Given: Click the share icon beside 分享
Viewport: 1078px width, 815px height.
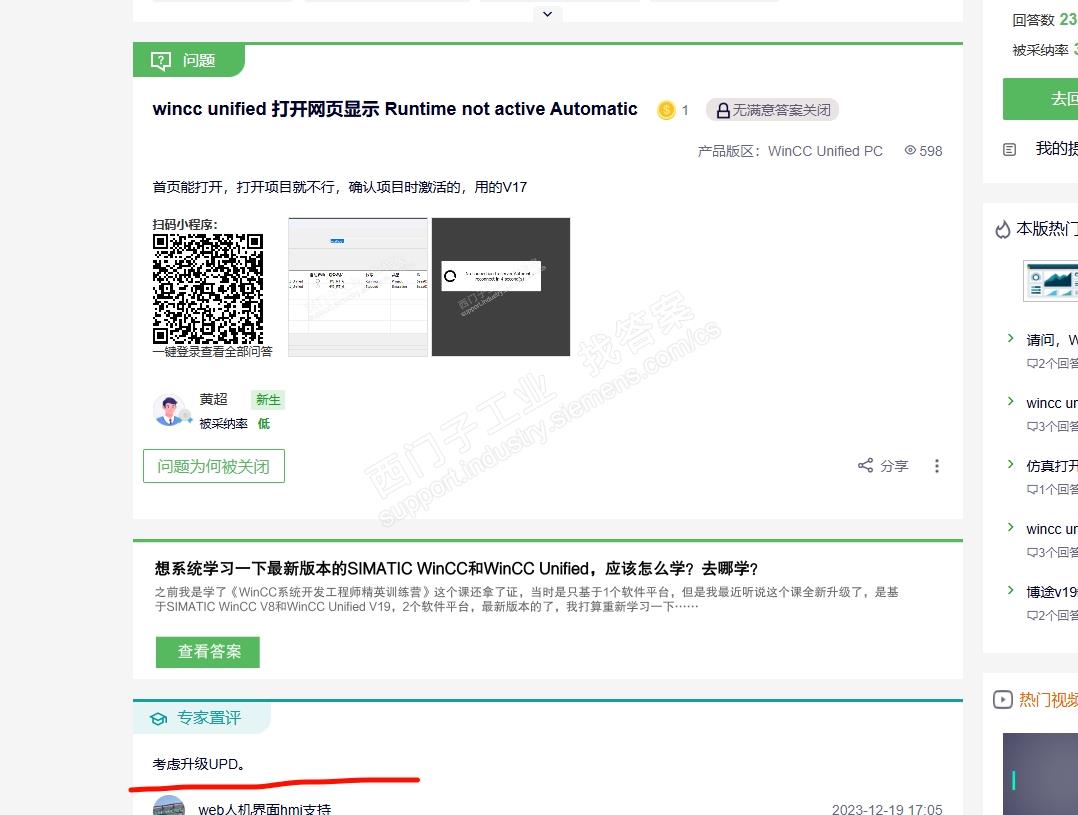Looking at the screenshot, I should coord(866,466).
